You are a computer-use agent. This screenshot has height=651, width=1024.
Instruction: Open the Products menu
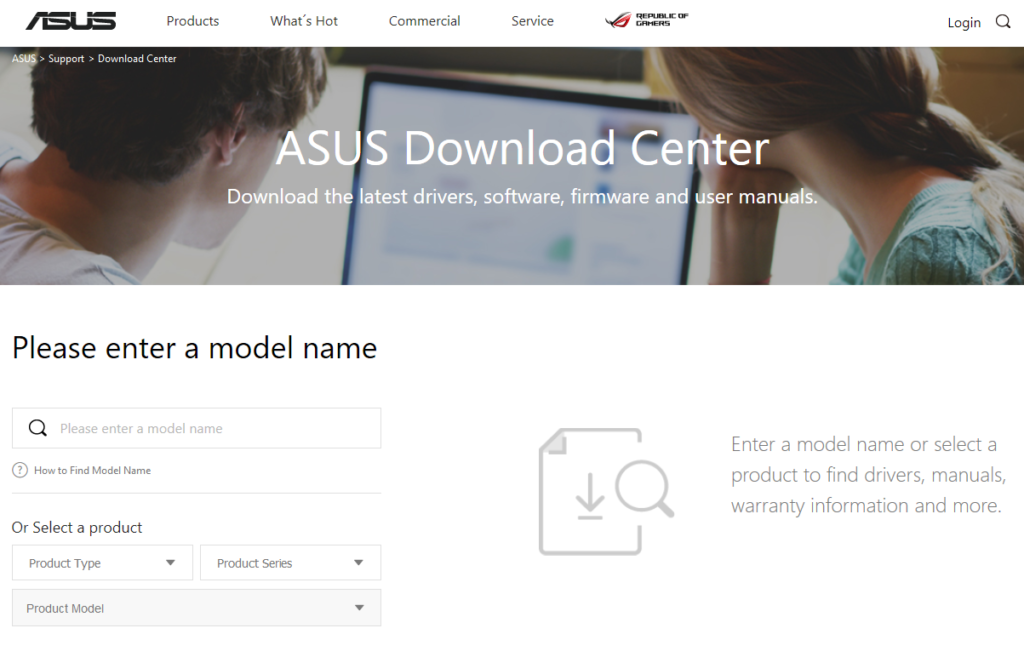pos(193,21)
